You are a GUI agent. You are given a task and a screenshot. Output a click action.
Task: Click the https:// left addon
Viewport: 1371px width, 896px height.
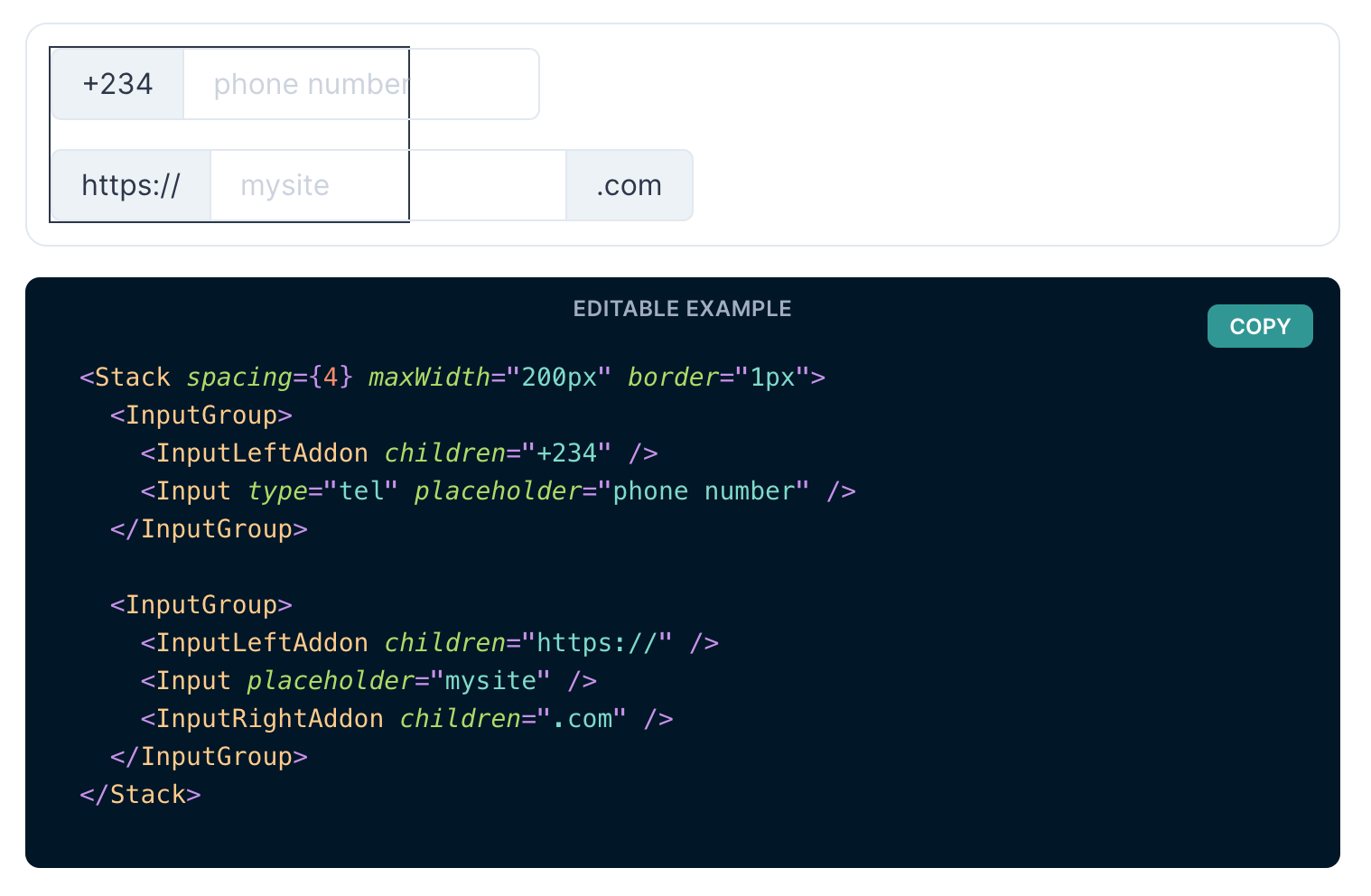click(129, 185)
